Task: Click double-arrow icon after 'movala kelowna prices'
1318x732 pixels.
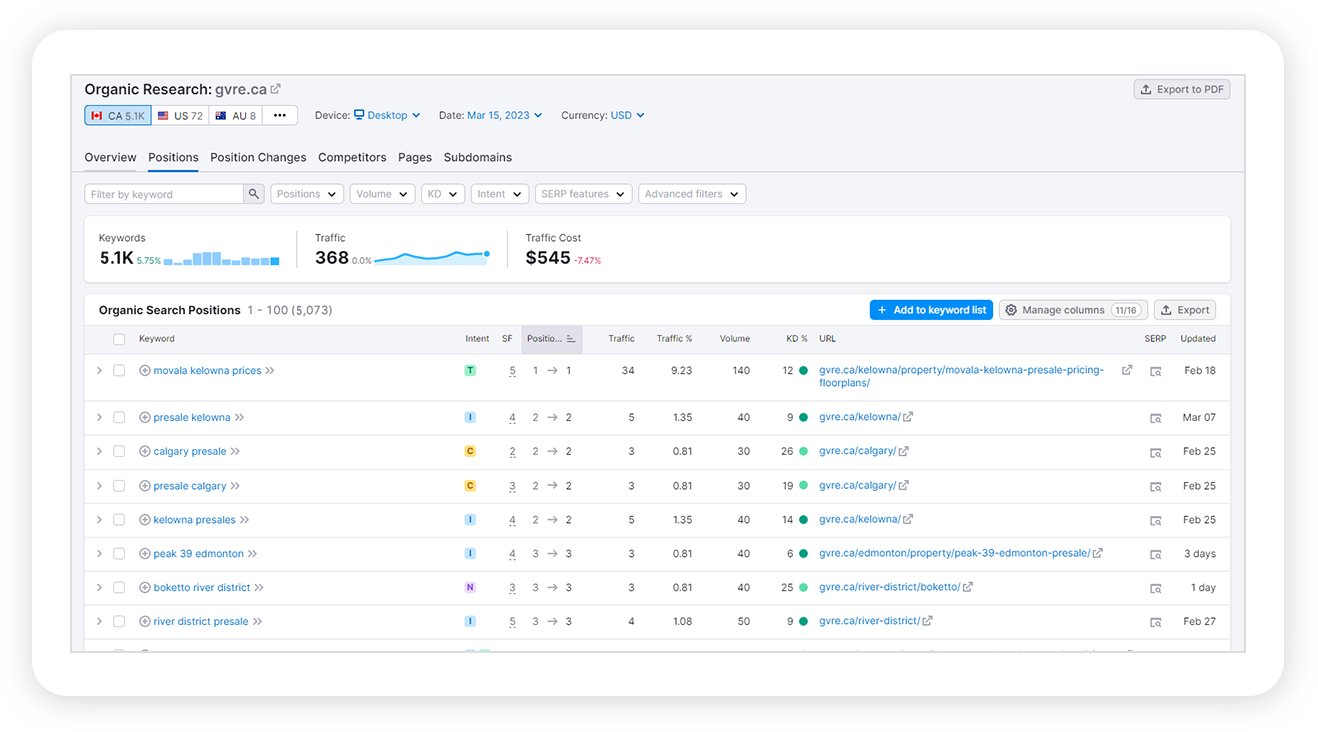Action: pyautogui.click(x=270, y=370)
